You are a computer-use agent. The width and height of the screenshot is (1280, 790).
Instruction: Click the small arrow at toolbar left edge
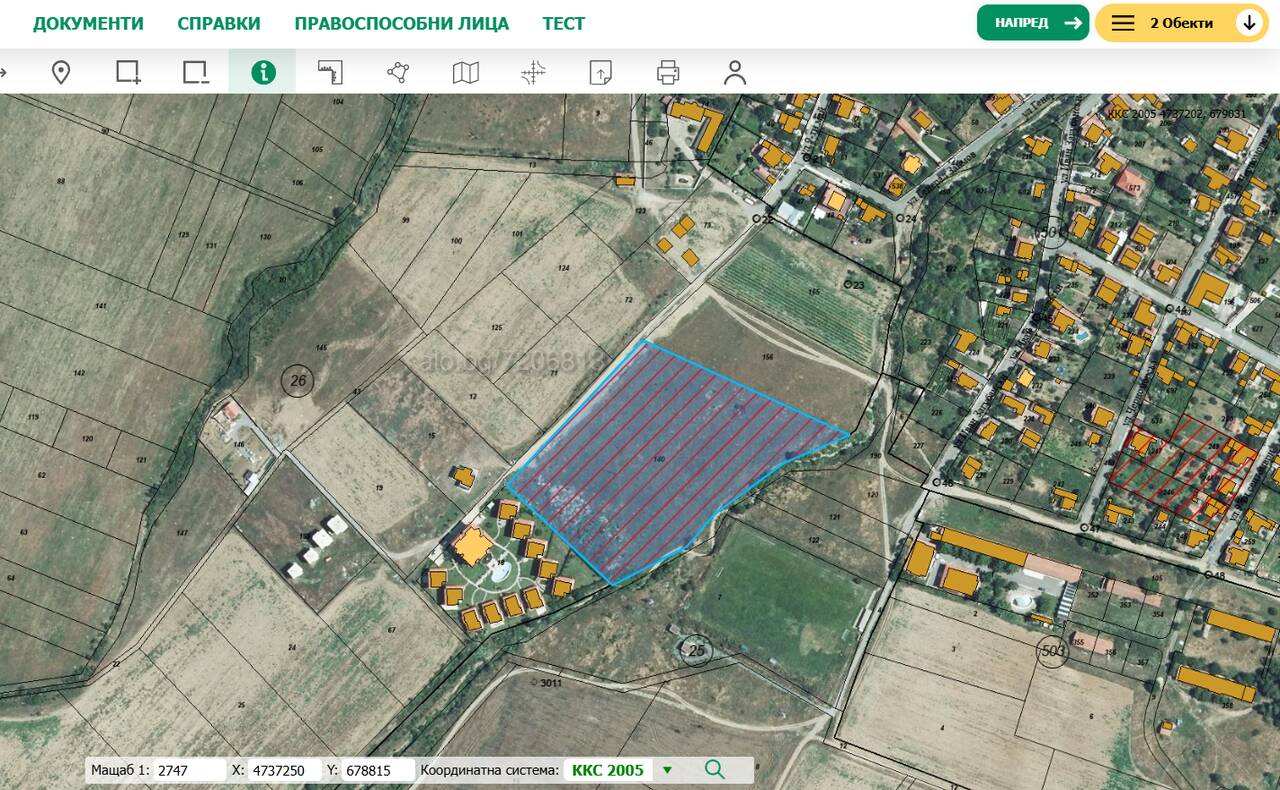[x=4, y=72]
